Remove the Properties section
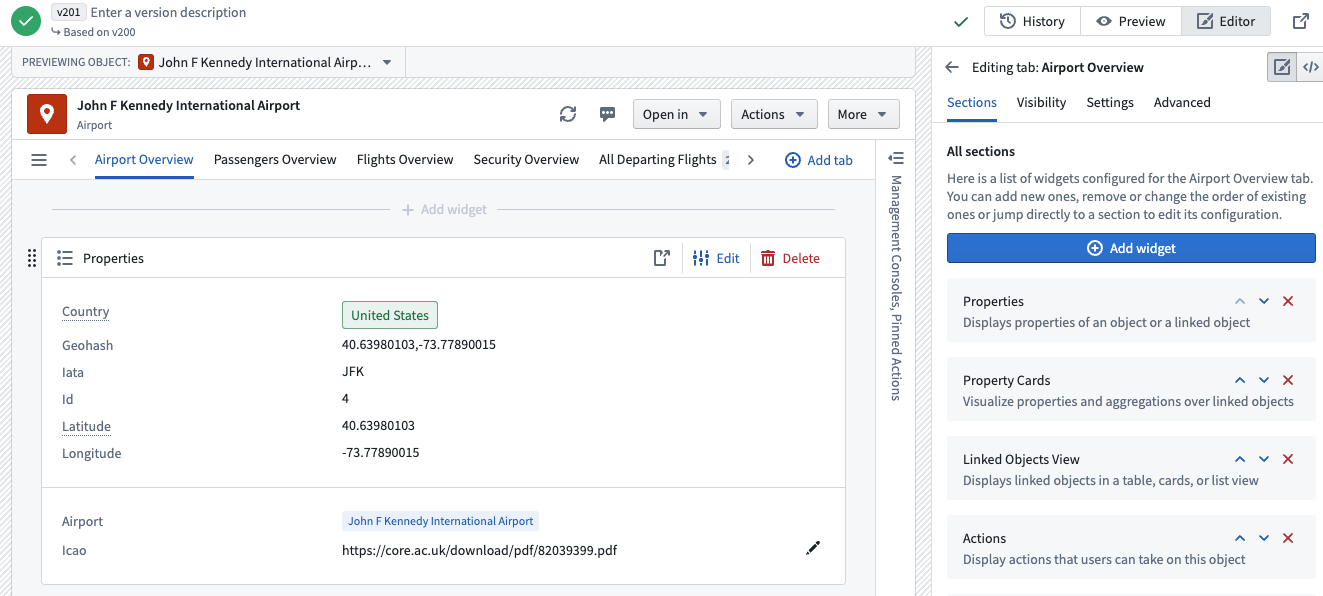This screenshot has height=596, width=1323. (1288, 301)
